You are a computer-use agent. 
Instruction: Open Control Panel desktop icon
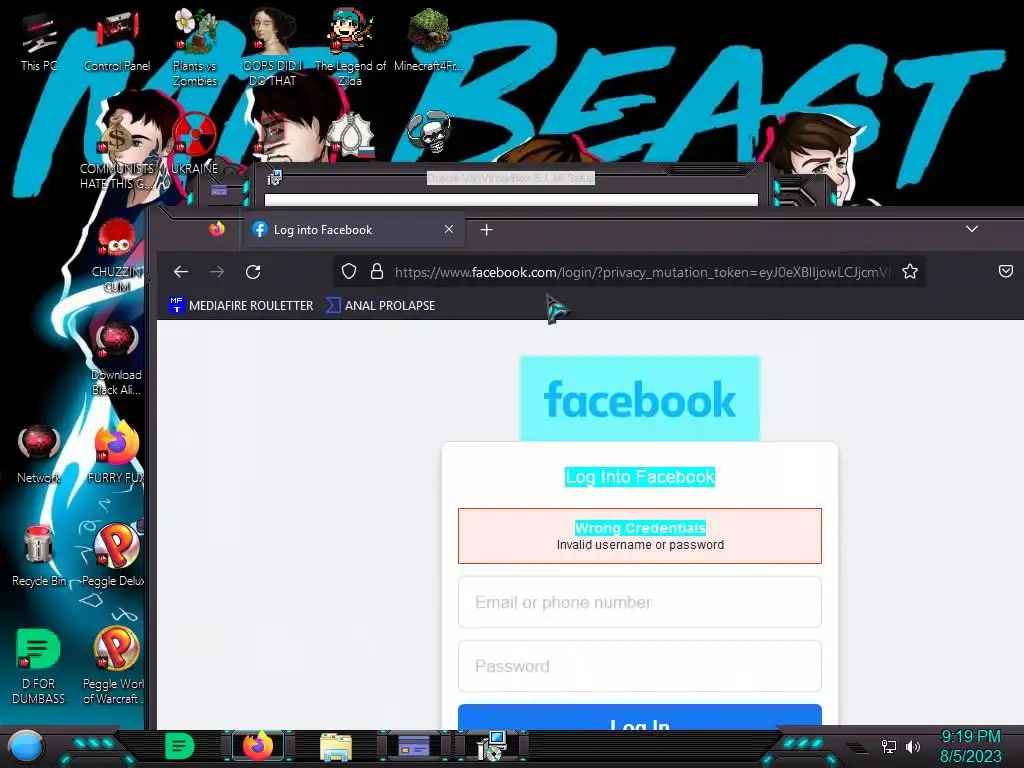point(117,42)
